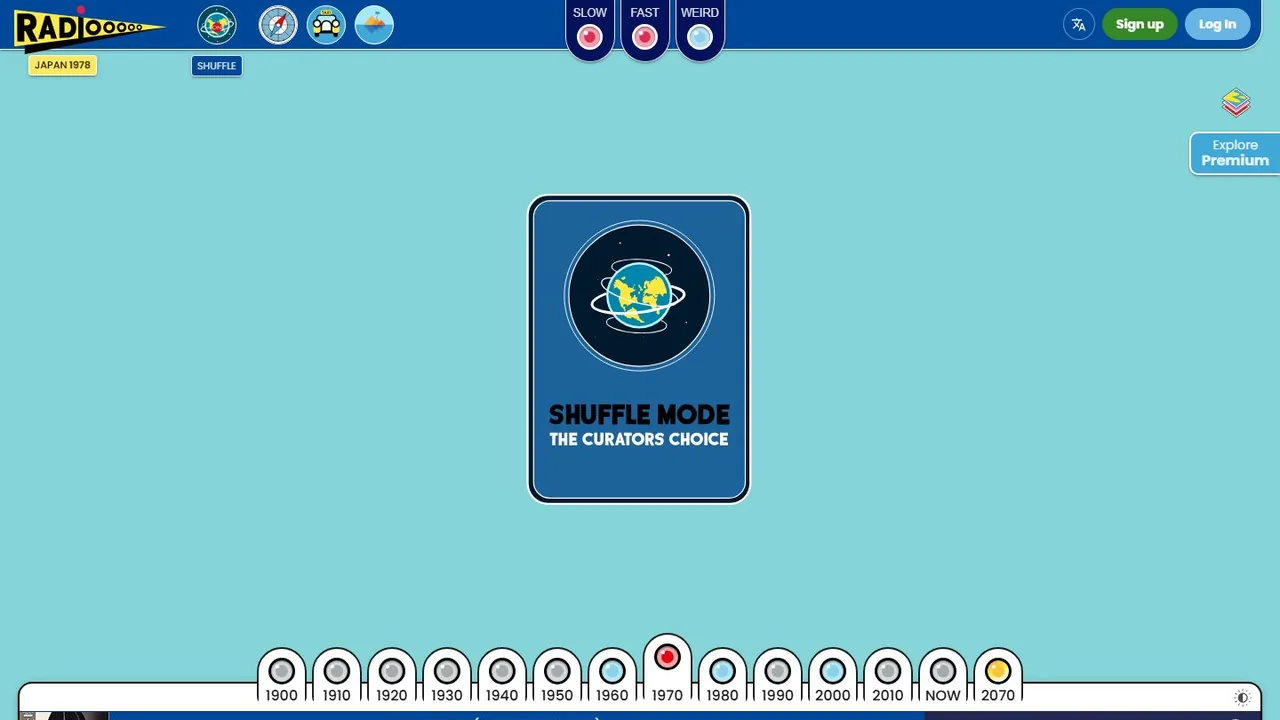Open the compass explore mode icon
The image size is (1280, 720).
click(278, 25)
